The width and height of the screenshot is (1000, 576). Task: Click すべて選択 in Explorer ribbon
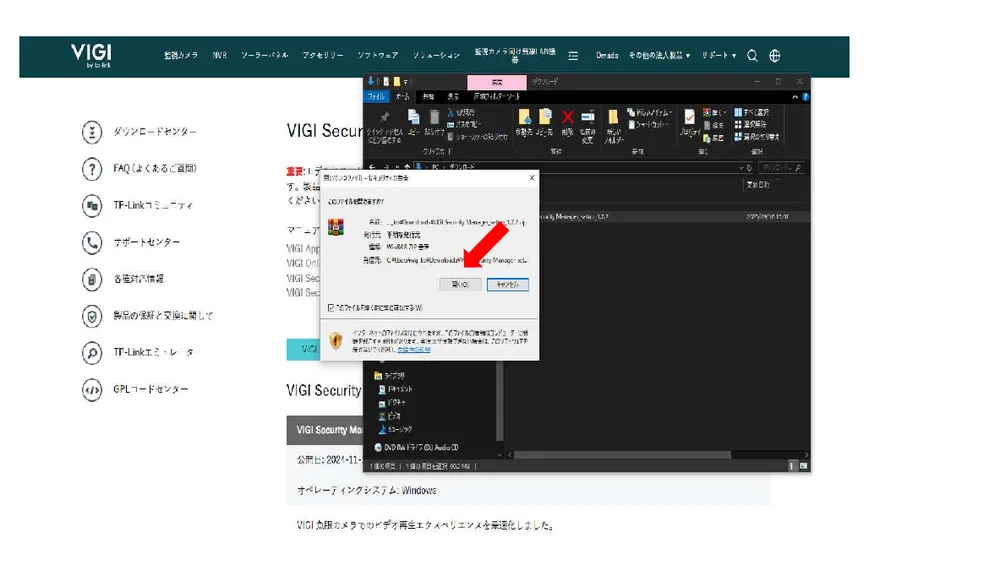pyautogui.click(x=752, y=112)
